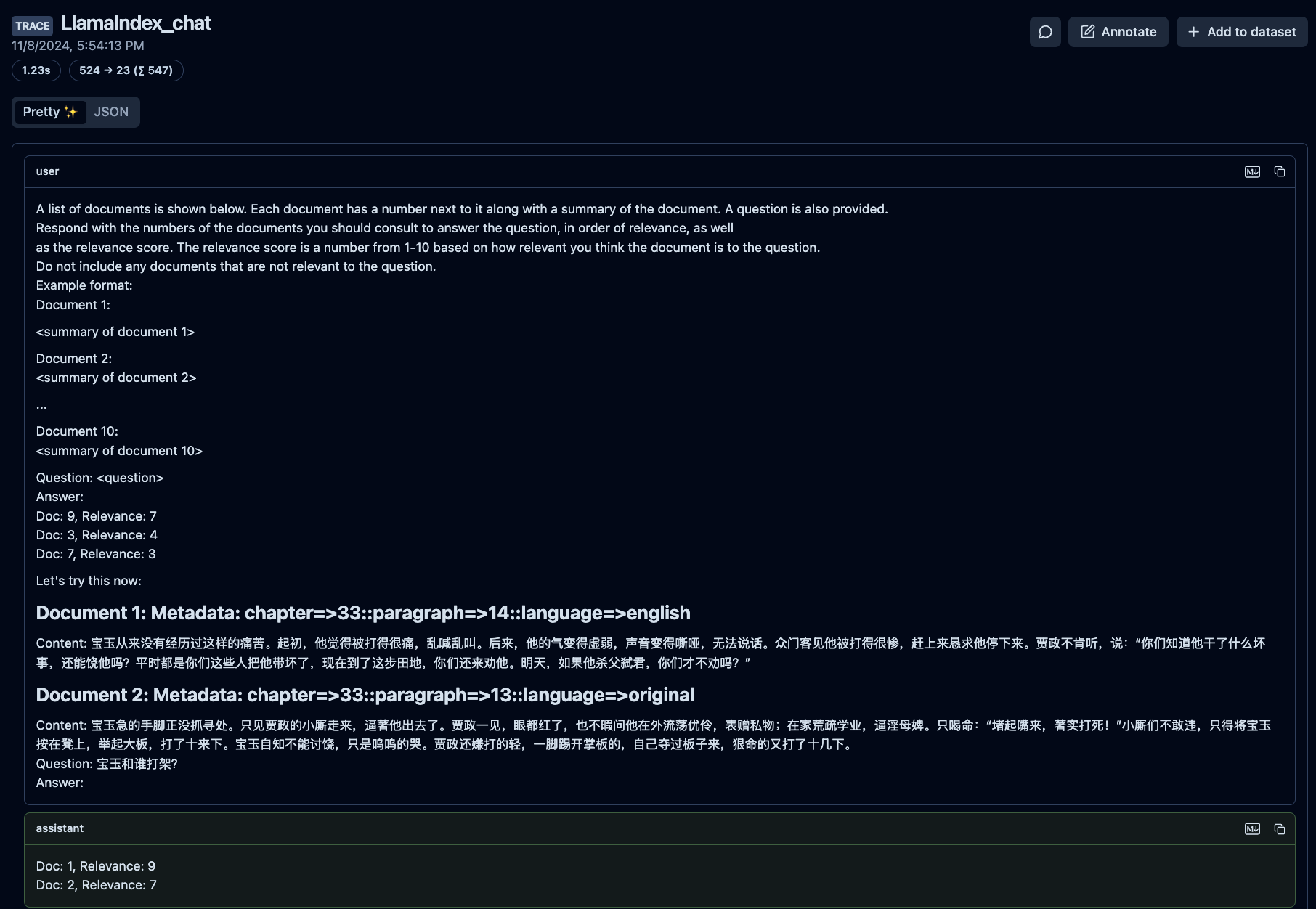This screenshot has width=1316, height=909.
Task: Click the 'Document 10:' line
Action: tap(77, 431)
